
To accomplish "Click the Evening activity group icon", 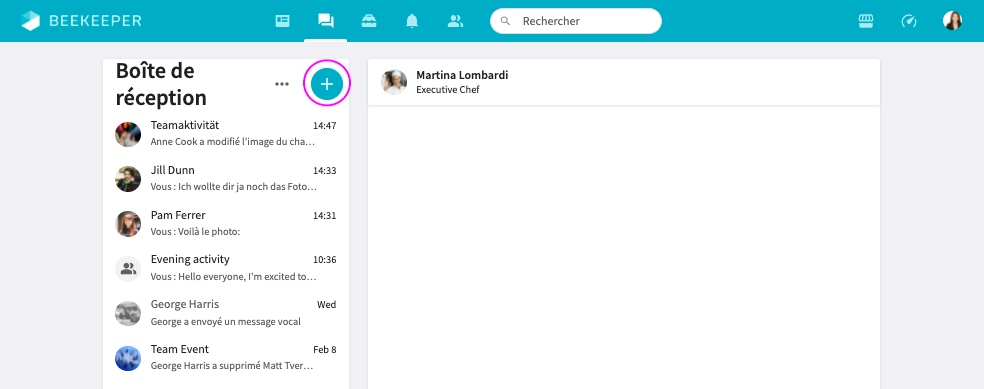I will point(128,269).
